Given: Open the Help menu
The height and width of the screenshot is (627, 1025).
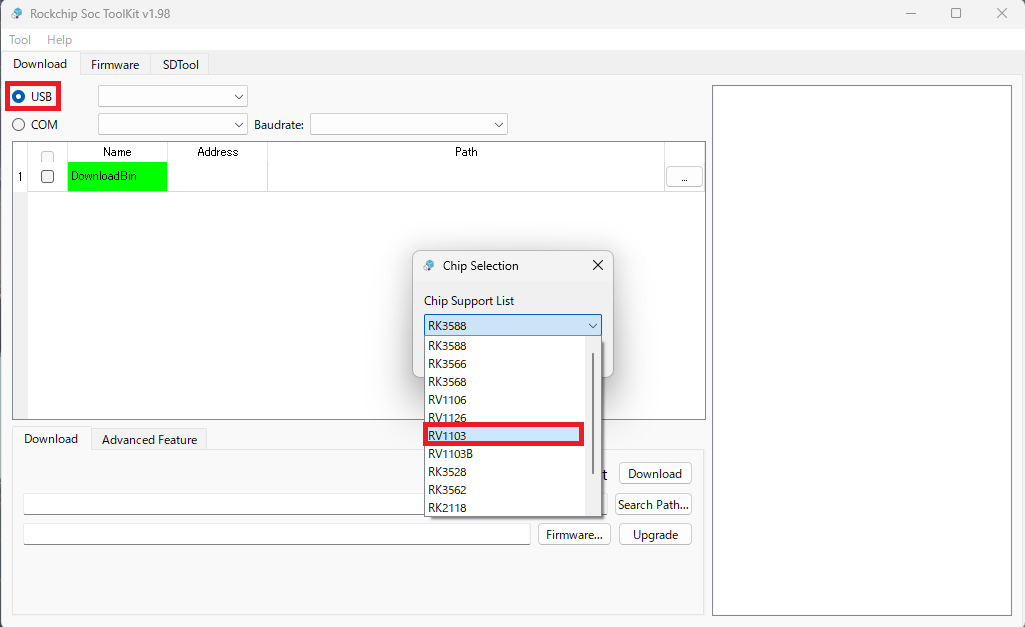Looking at the screenshot, I should 59,40.
